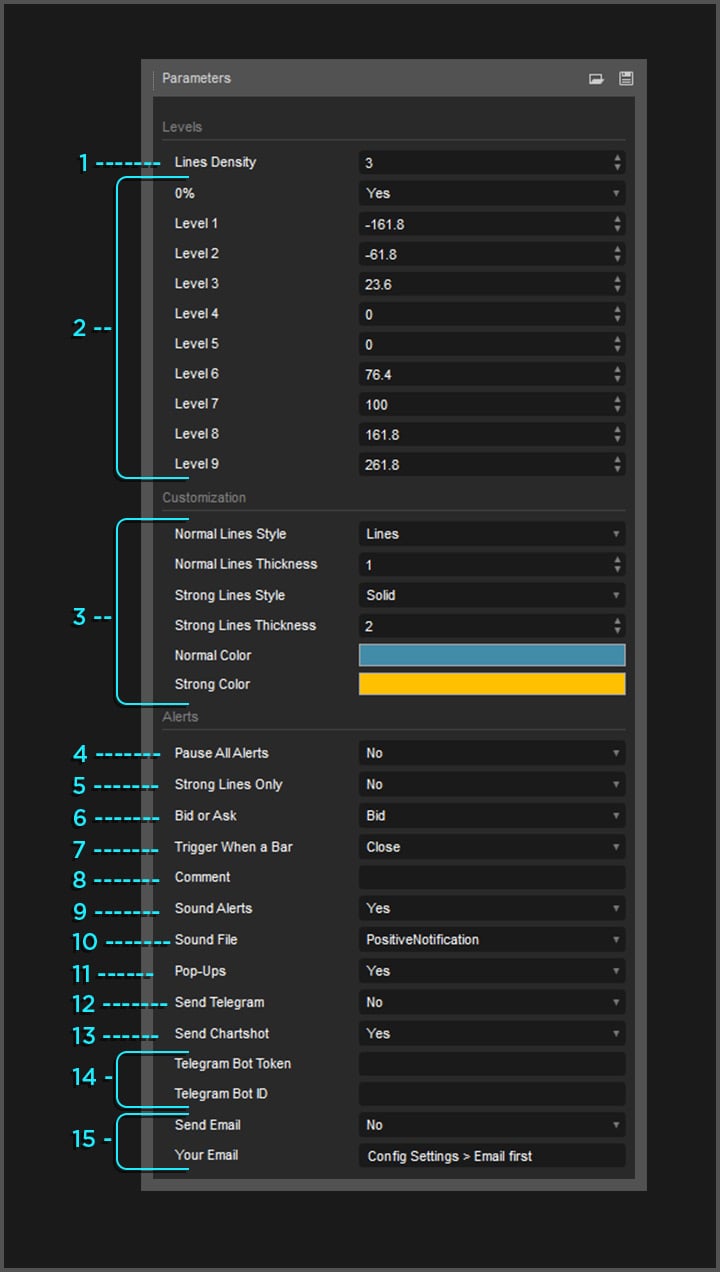Open the Sound File PositiveNotification dropdown
The image size is (720, 1272).
click(x=492, y=940)
